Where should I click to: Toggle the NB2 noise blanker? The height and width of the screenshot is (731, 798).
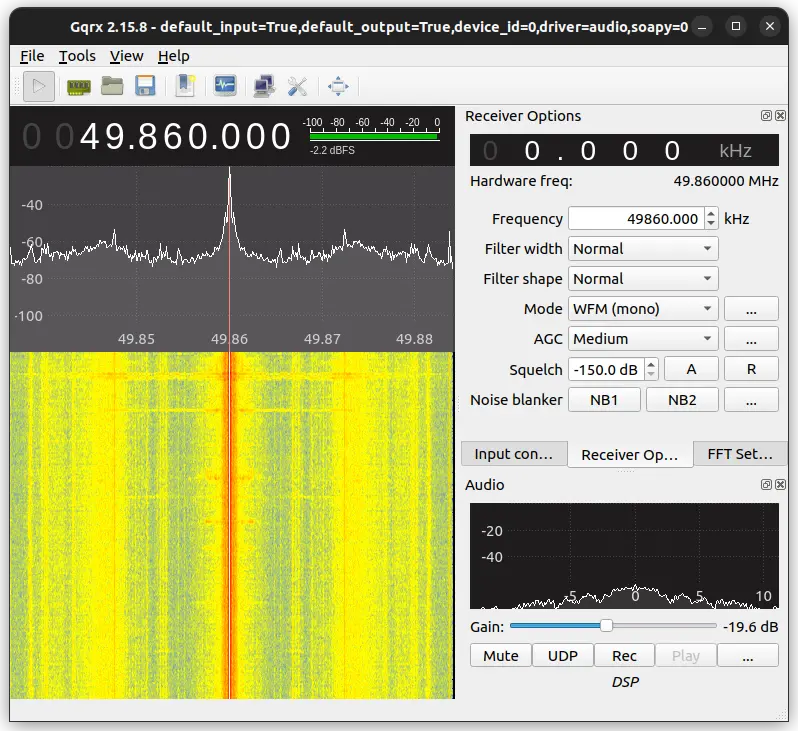[682, 400]
